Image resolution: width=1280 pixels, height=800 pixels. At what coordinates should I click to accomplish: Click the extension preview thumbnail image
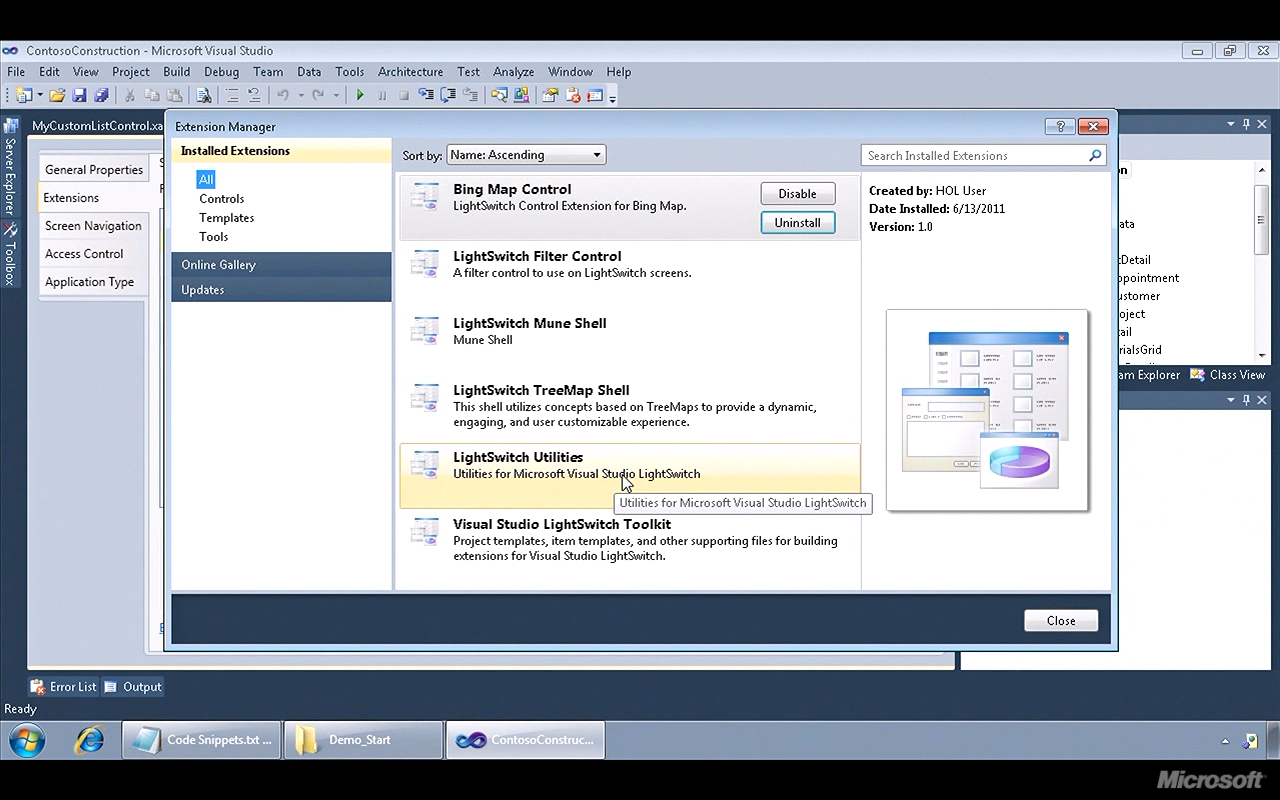coord(987,410)
